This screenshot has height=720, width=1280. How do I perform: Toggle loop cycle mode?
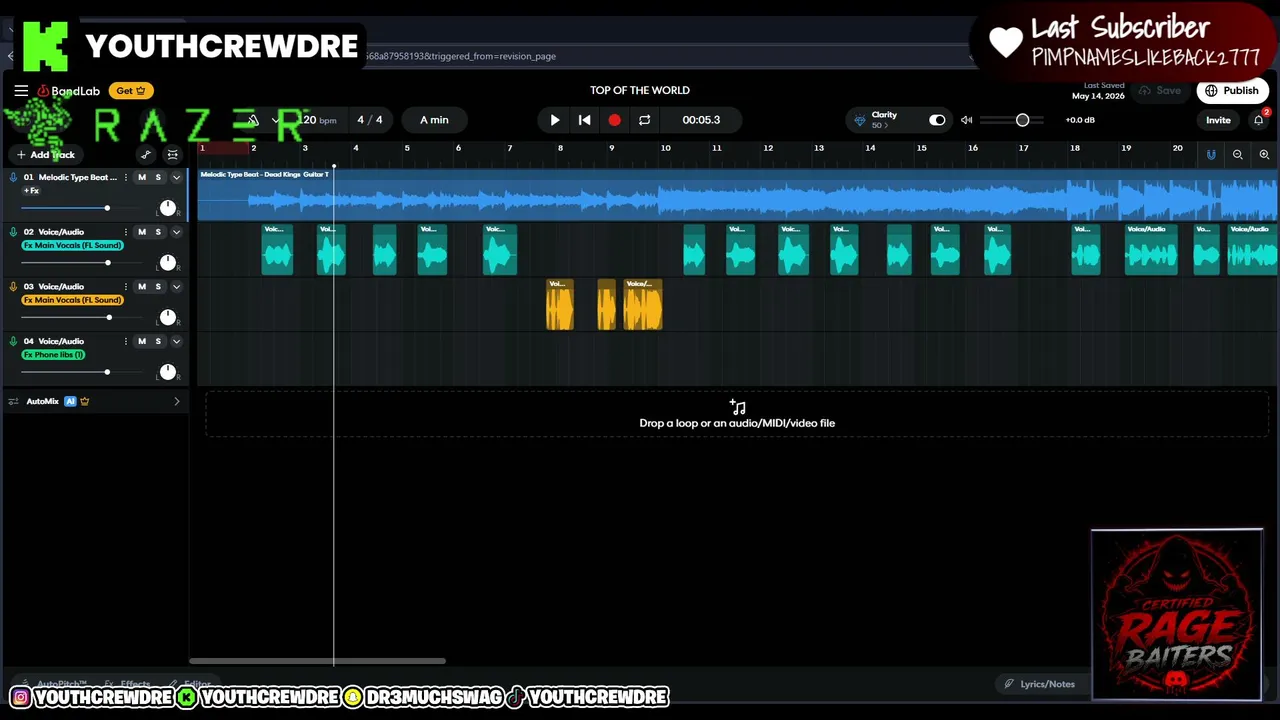pos(645,120)
